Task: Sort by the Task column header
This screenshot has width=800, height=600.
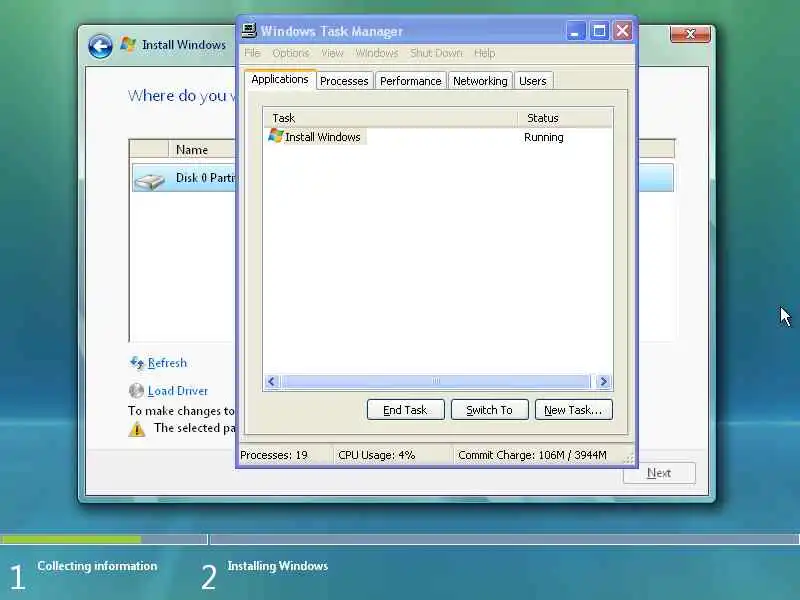Action: pyautogui.click(x=391, y=118)
